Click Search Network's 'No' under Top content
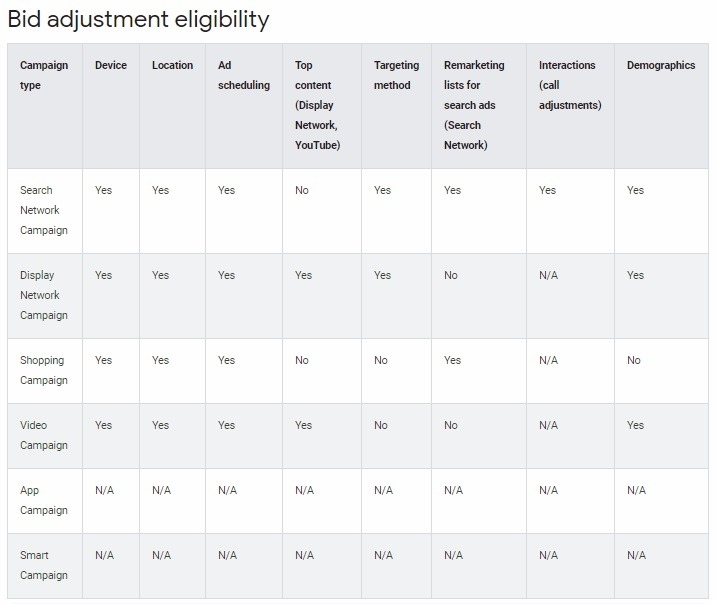The image size is (716, 604). pos(302,190)
